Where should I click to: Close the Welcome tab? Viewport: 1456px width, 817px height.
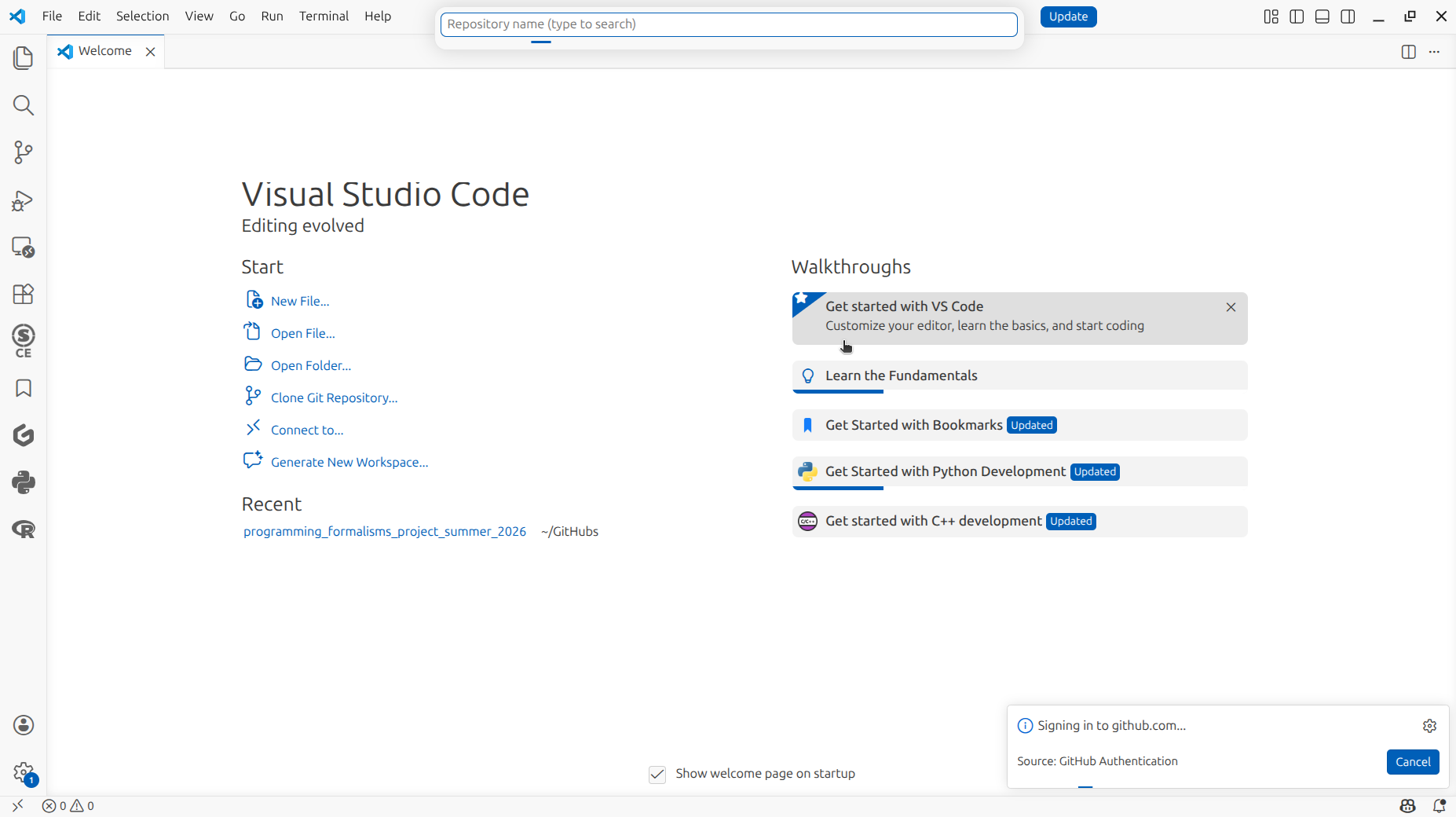[150, 52]
